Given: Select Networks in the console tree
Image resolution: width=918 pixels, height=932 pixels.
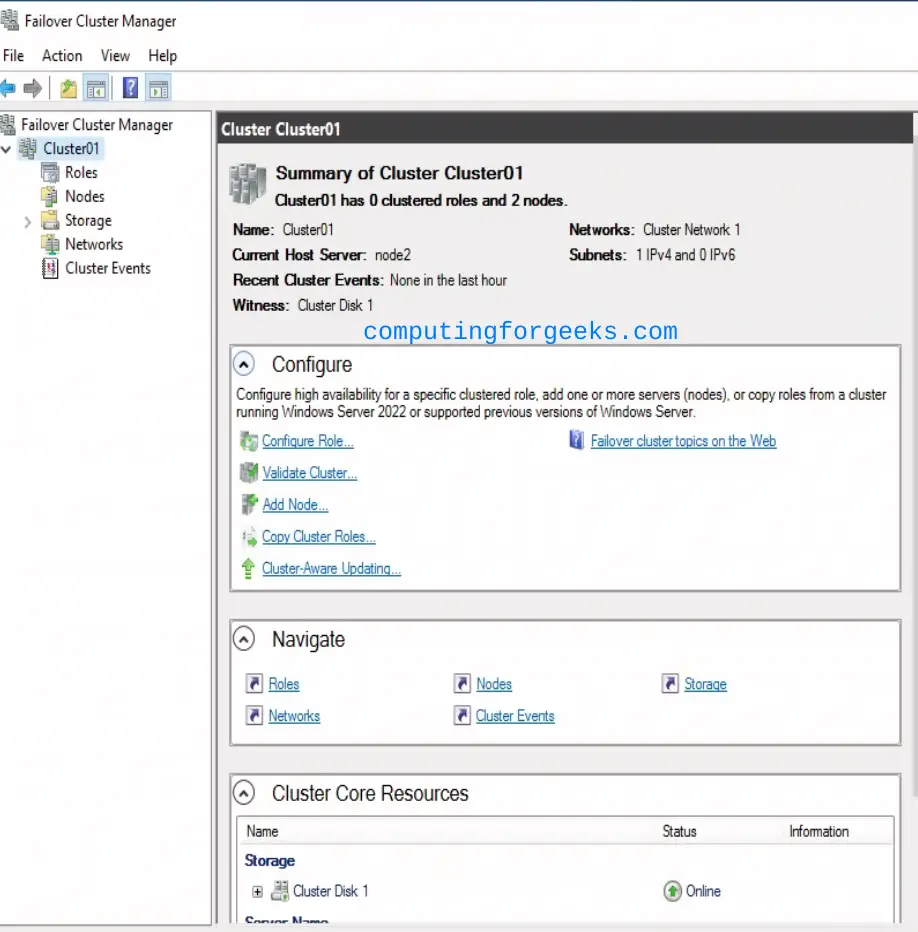Looking at the screenshot, I should tap(94, 244).
